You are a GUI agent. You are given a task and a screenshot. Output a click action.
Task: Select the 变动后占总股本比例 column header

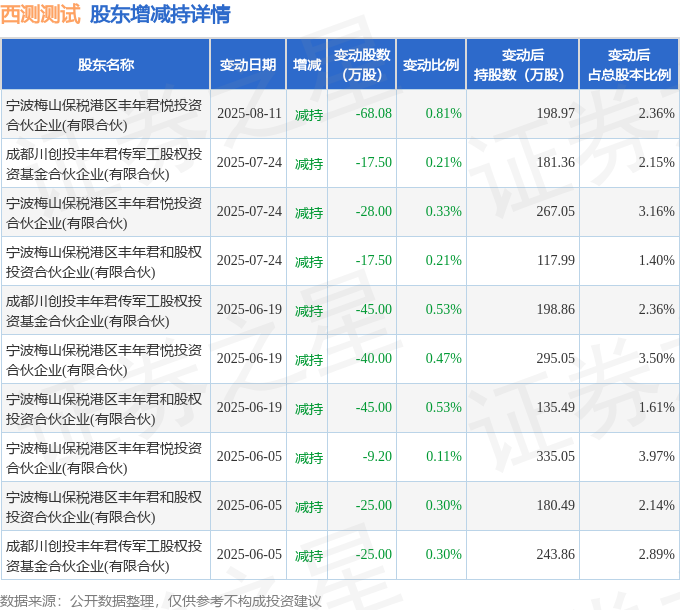point(629,65)
